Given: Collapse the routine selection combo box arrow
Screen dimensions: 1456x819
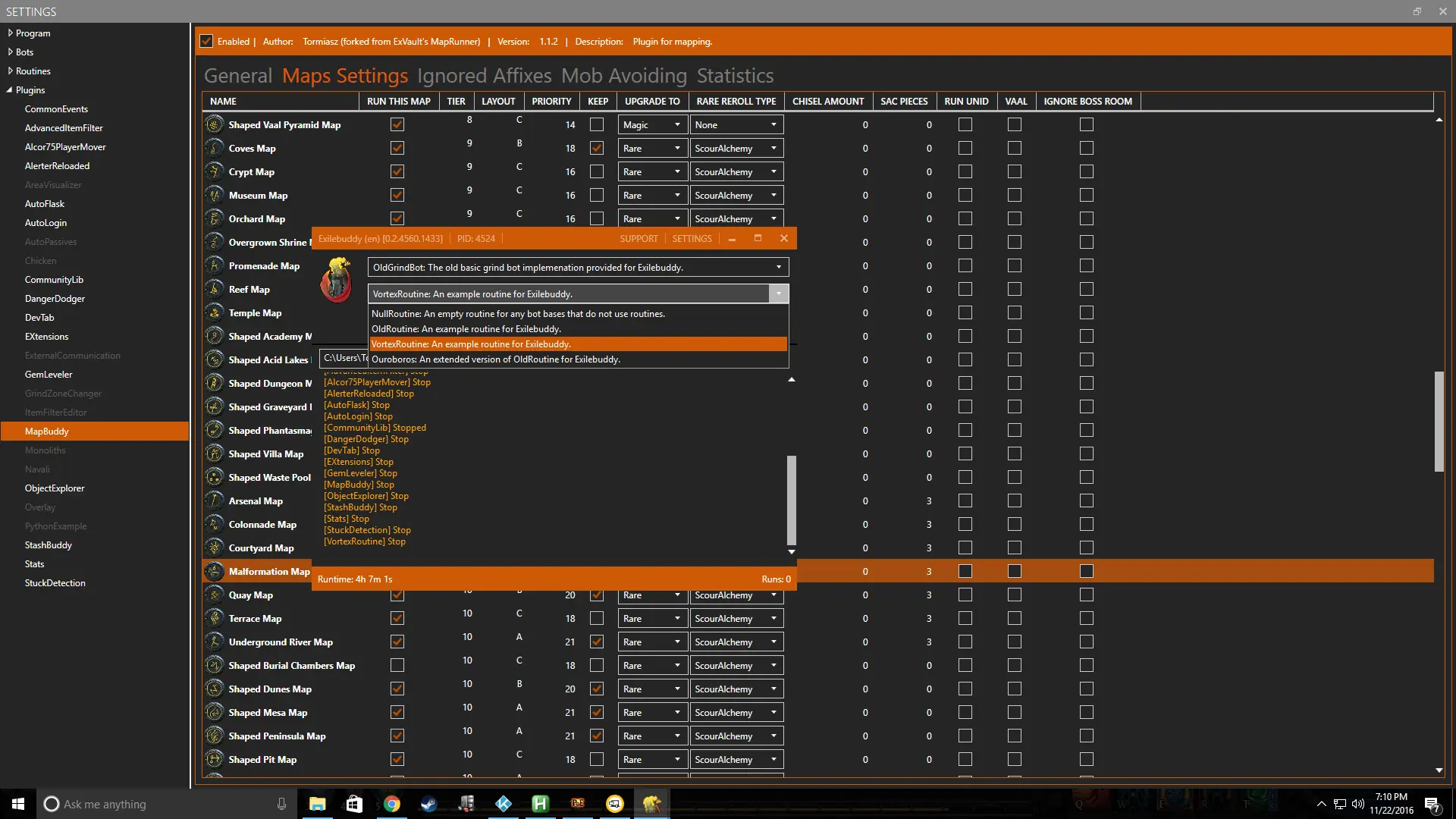Looking at the screenshot, I should [x=779, y=293].
